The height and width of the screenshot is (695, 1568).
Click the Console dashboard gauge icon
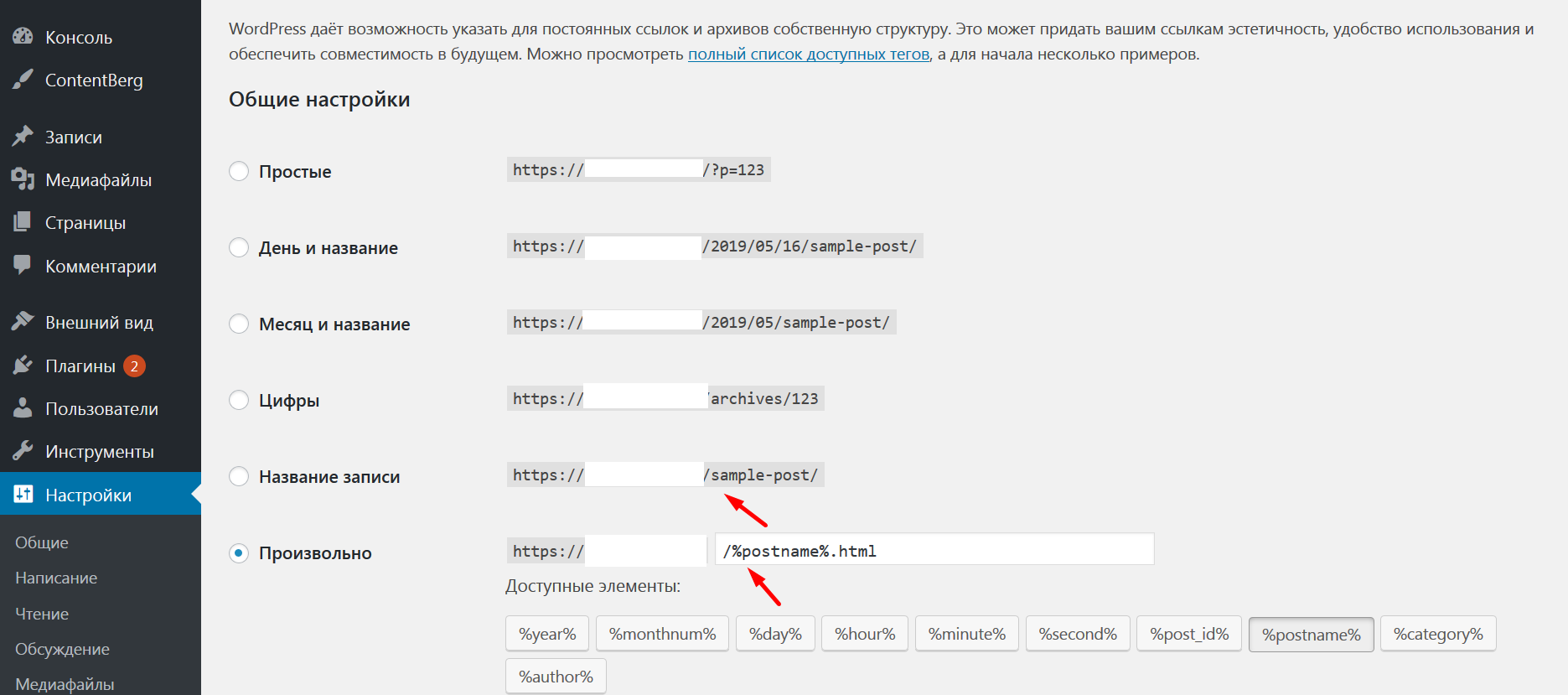(x=23, y=37)
